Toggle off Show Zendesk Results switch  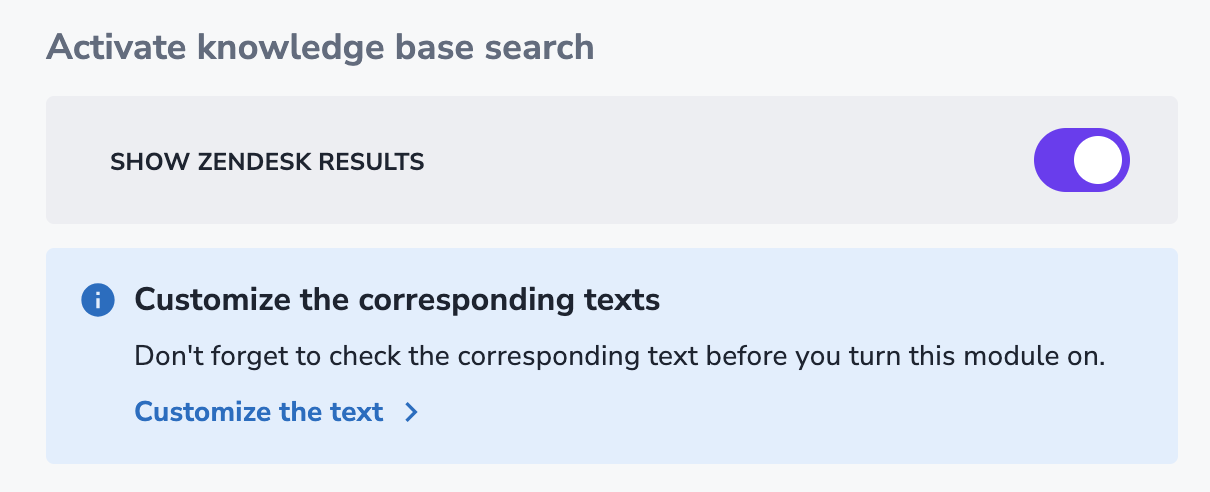pos(1081,160)
